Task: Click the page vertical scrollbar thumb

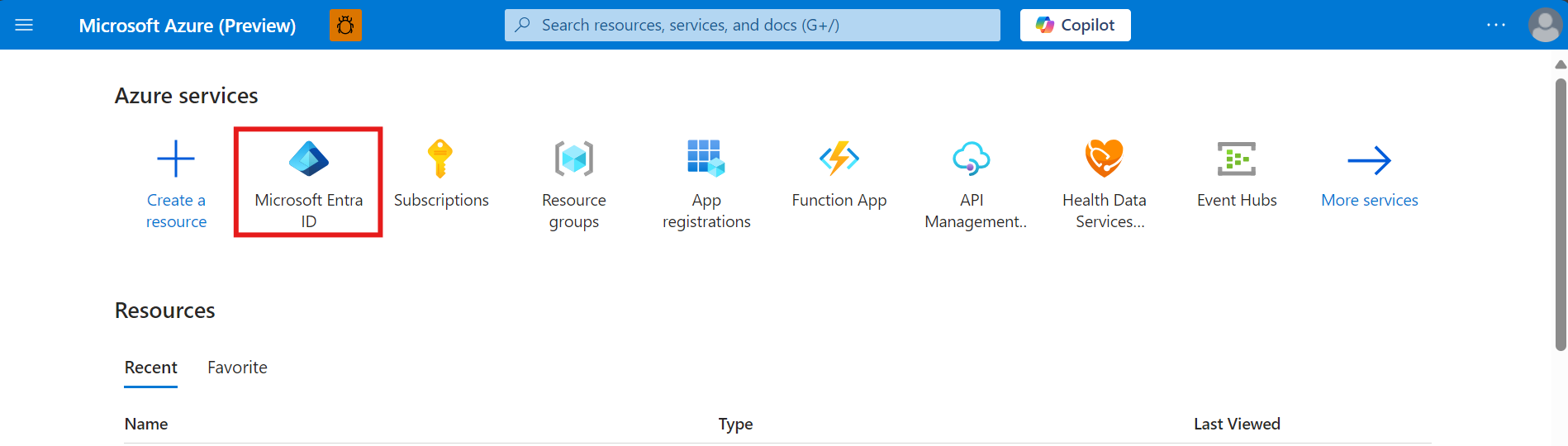Action: pos(1561,215)
